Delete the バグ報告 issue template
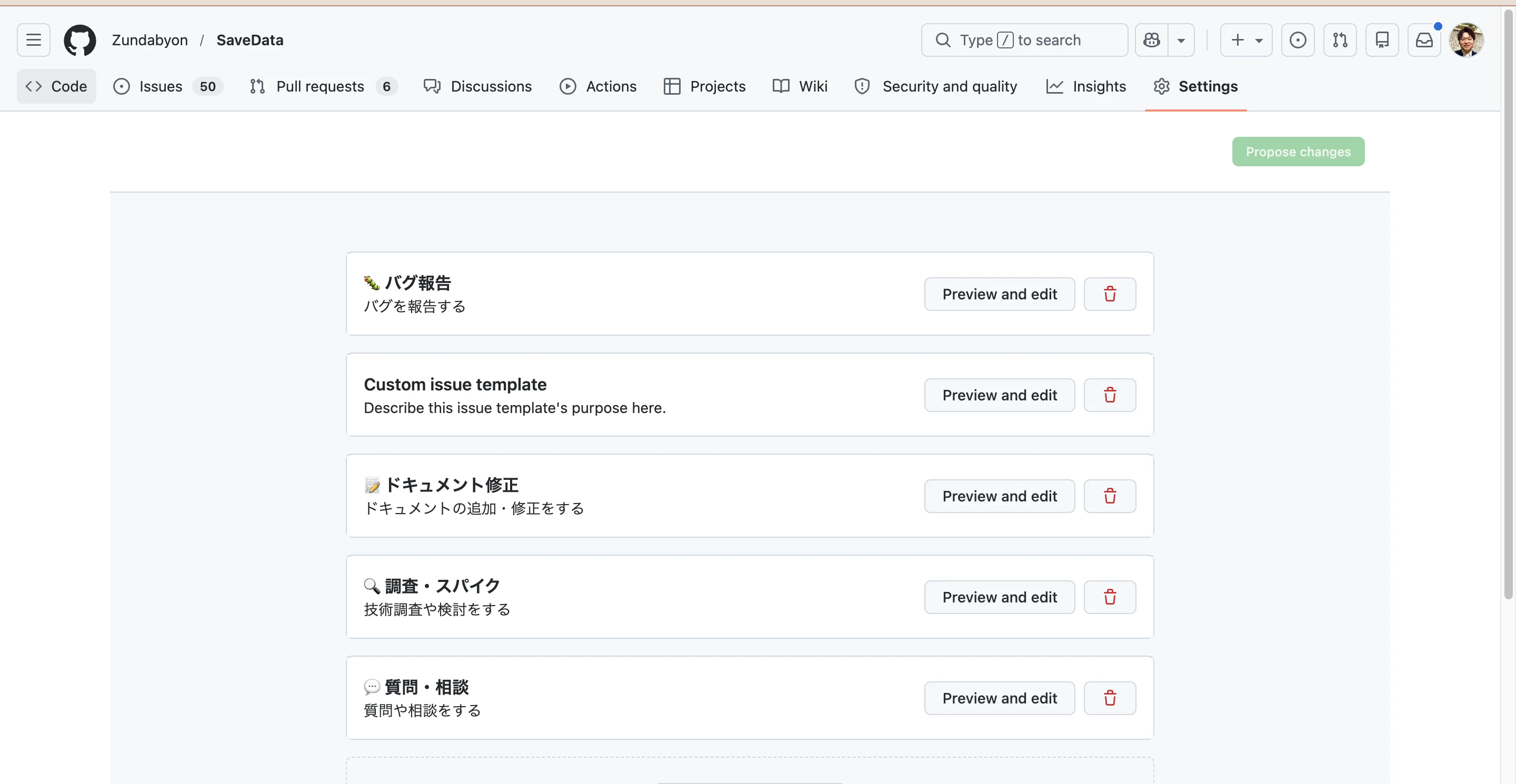Image resolution: width=1516 pixels, height=784 pixels. [1110, 294]
